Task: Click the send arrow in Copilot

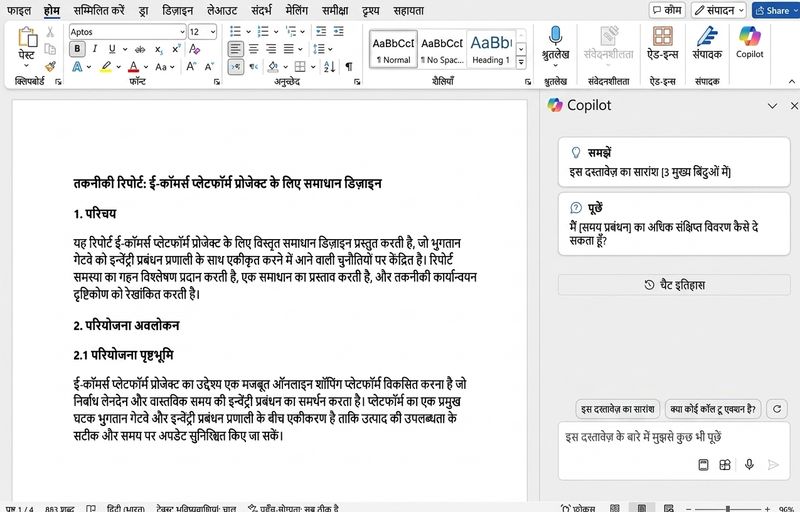Action: point(773,465)
